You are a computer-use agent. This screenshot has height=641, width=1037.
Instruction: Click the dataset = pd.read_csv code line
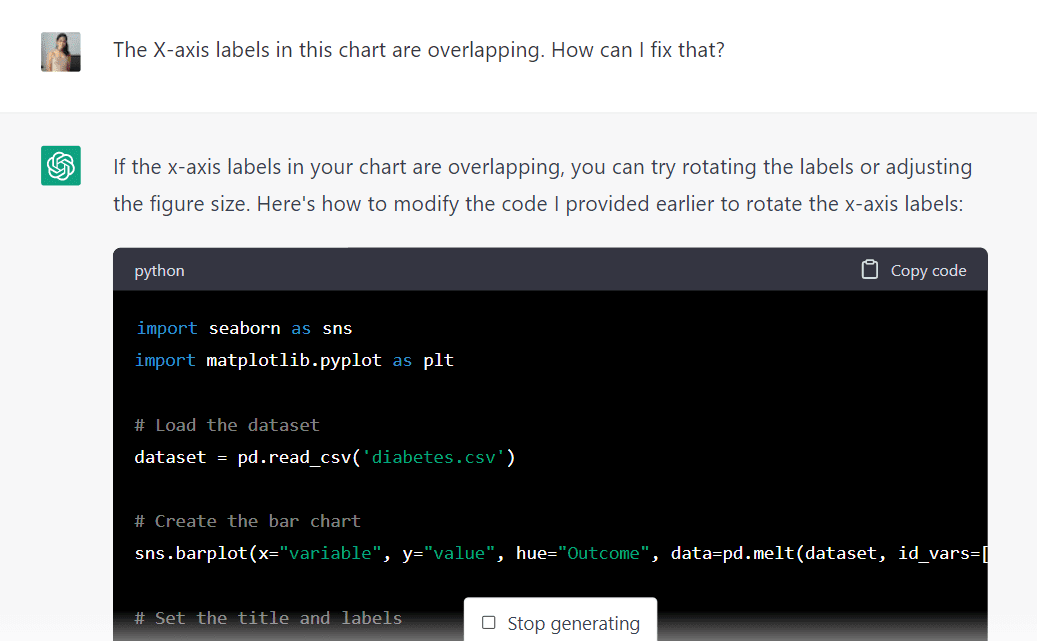coord(325,457)
